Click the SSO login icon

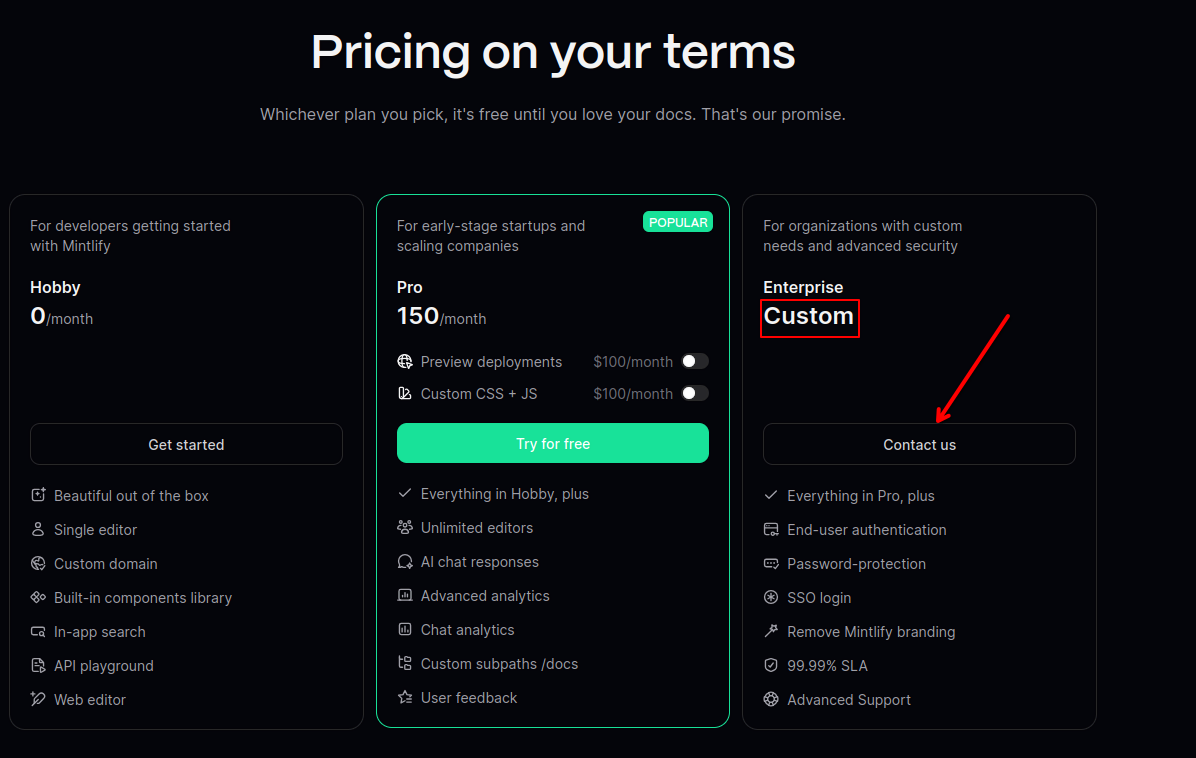coord(771,597)
